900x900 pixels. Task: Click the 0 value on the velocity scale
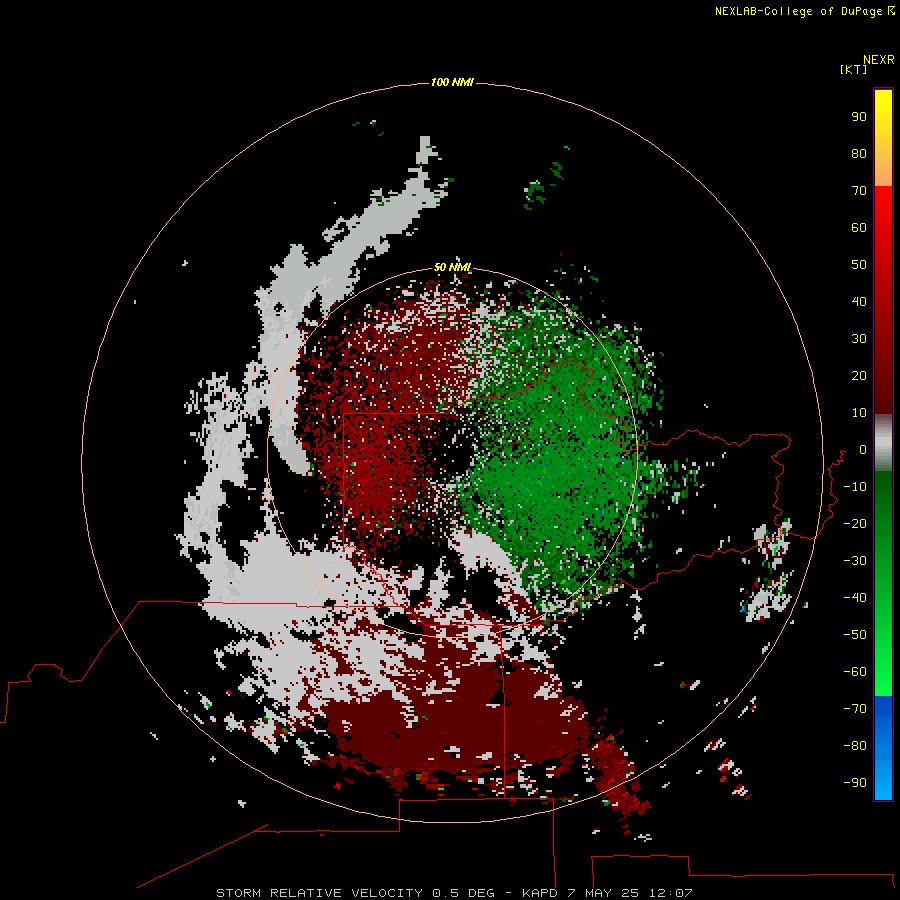863,449
